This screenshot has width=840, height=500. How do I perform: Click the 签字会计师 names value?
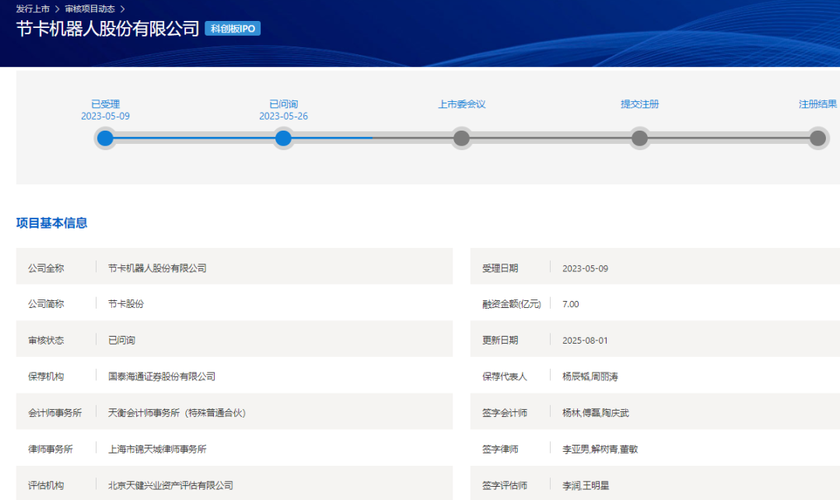click(x=595, y=413)
